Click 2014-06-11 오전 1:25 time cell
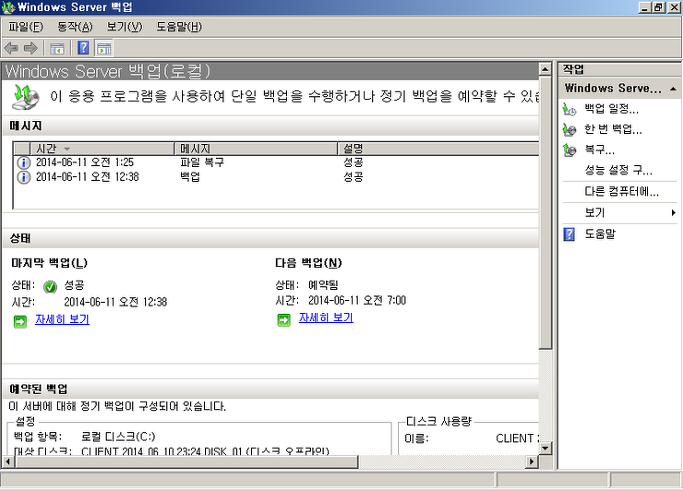Screen dimensions: 683x491 pos(85,163)
